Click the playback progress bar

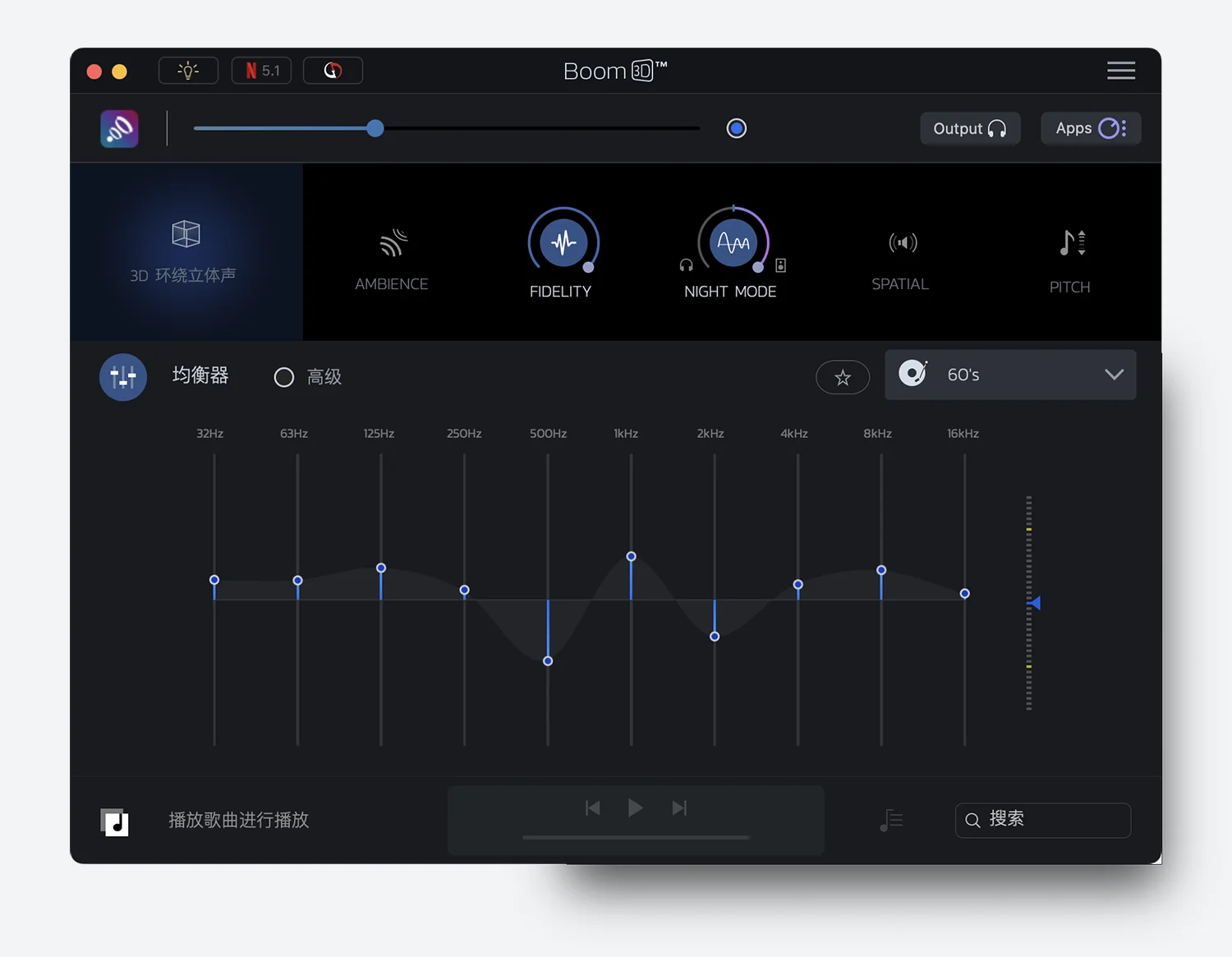click(x=636, y=838)
